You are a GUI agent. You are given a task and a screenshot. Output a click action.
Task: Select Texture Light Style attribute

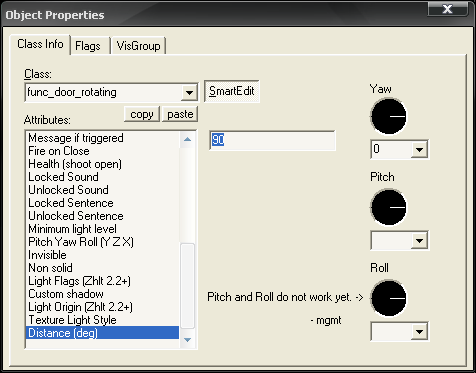click(102, 320)
